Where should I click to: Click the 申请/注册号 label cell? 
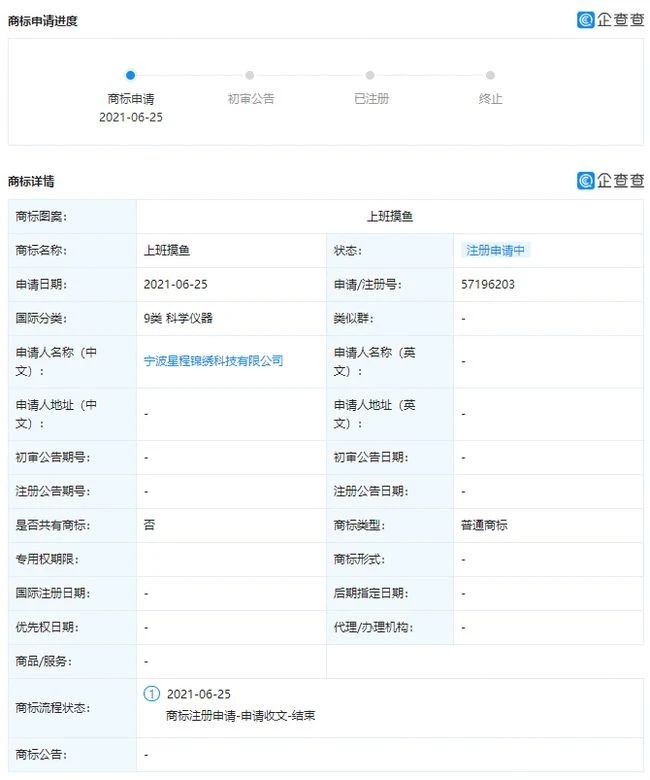coord(390,285)
